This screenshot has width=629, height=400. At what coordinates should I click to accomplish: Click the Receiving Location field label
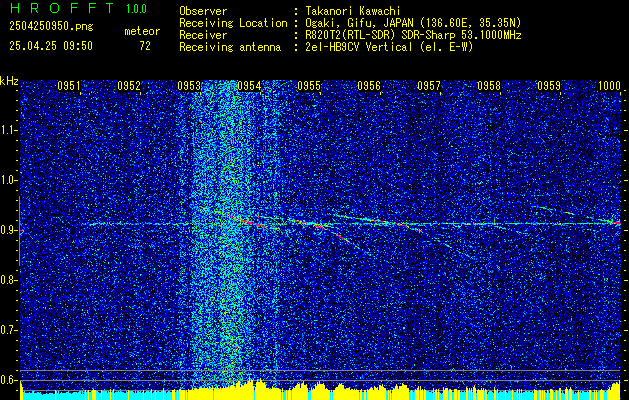[x=233, y=23]
